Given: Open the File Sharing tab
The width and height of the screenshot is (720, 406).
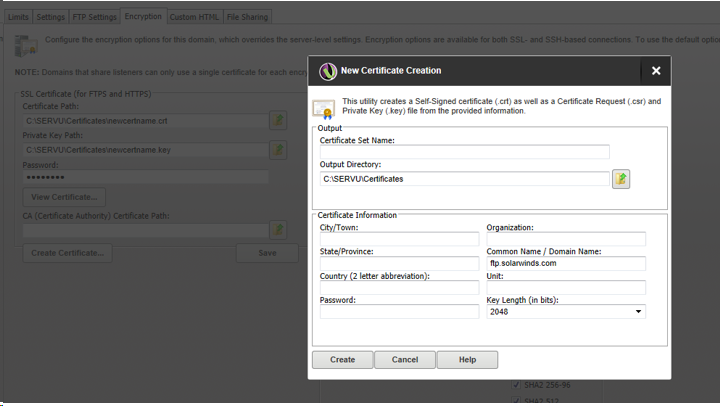Looking at the screenshot, I should click(x=247, y=17).
